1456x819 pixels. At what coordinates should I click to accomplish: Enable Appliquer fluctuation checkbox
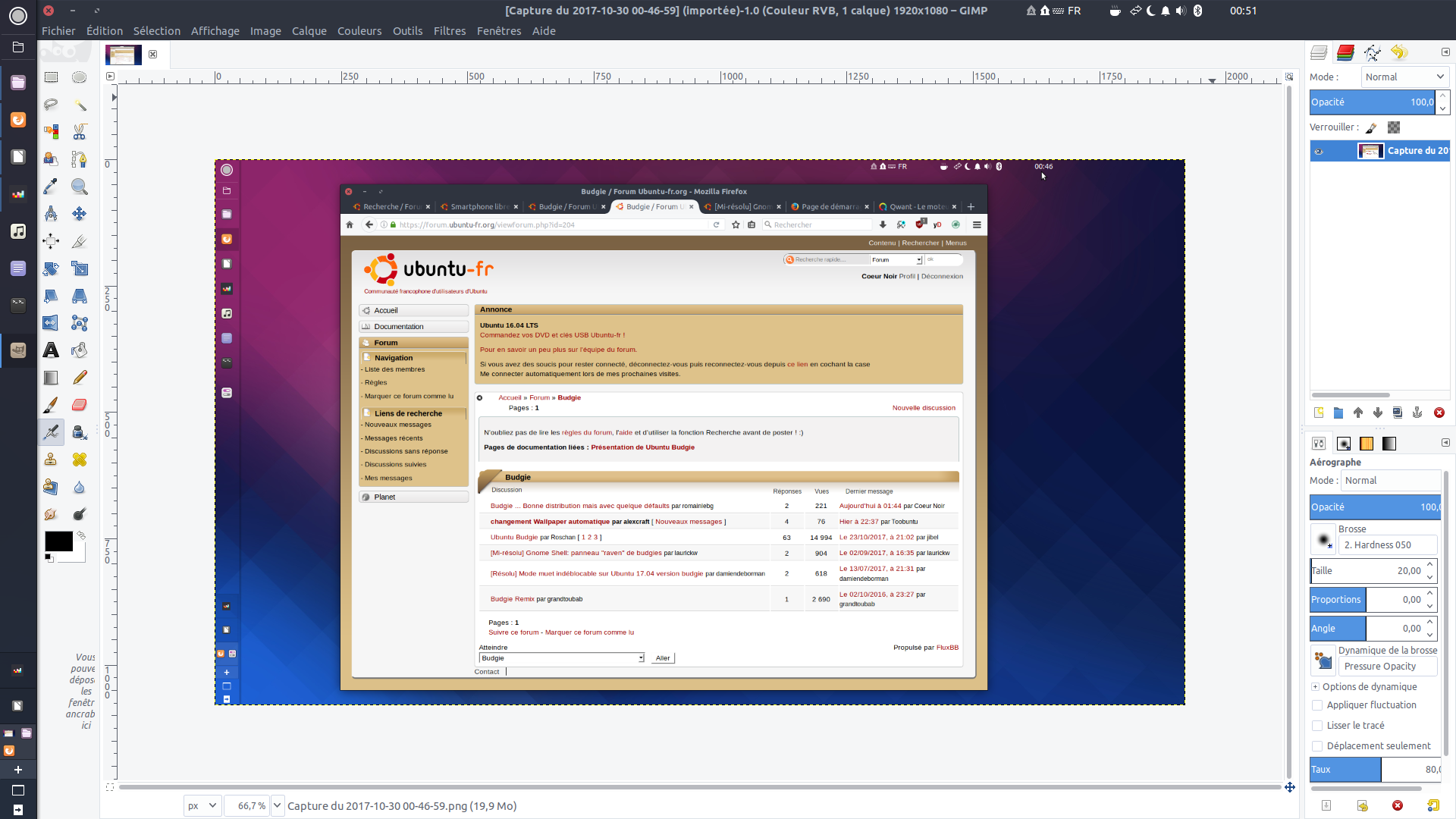[x=1317, y=705]
